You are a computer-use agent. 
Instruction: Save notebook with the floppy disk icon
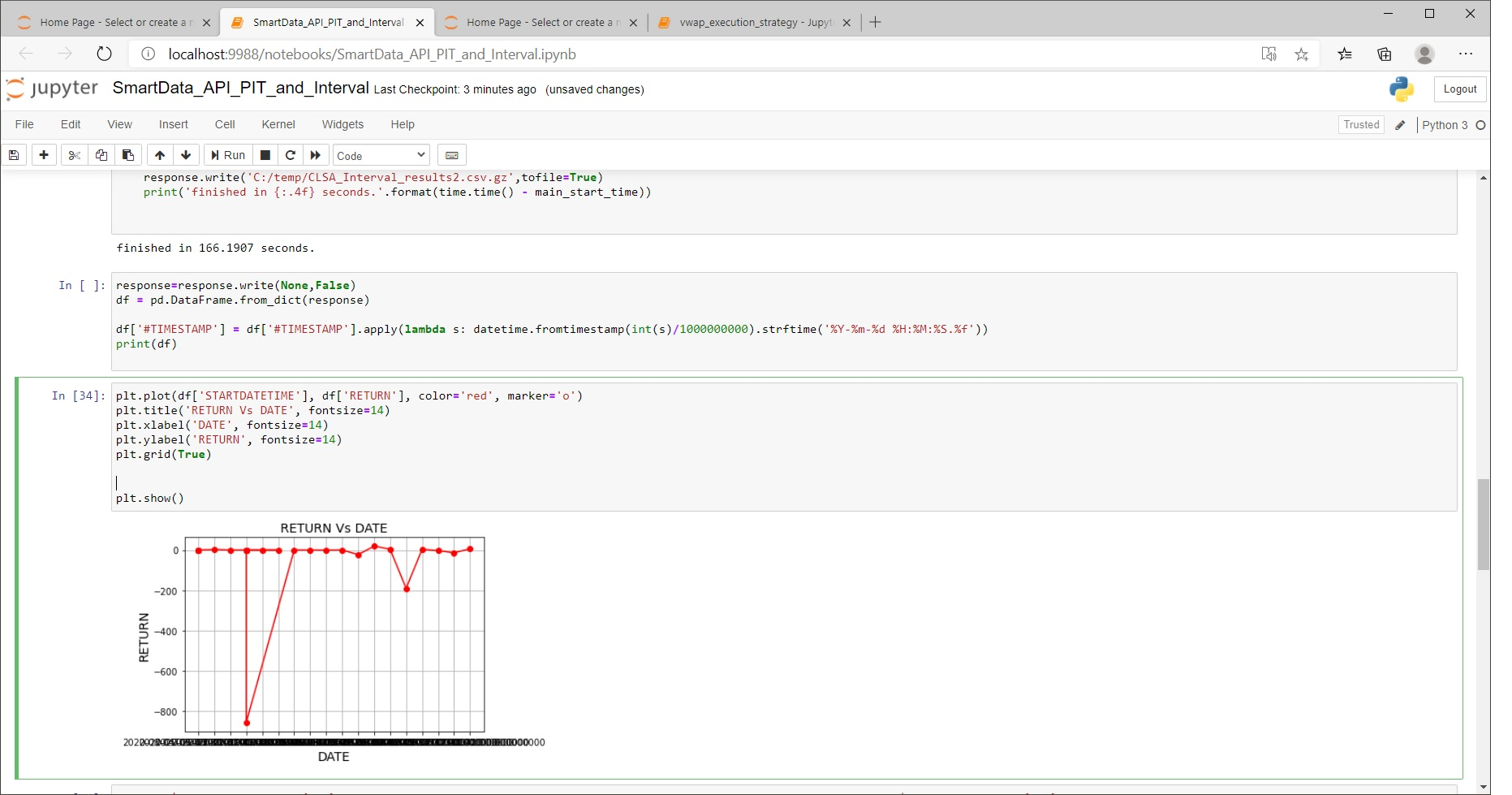pos(14,155)
